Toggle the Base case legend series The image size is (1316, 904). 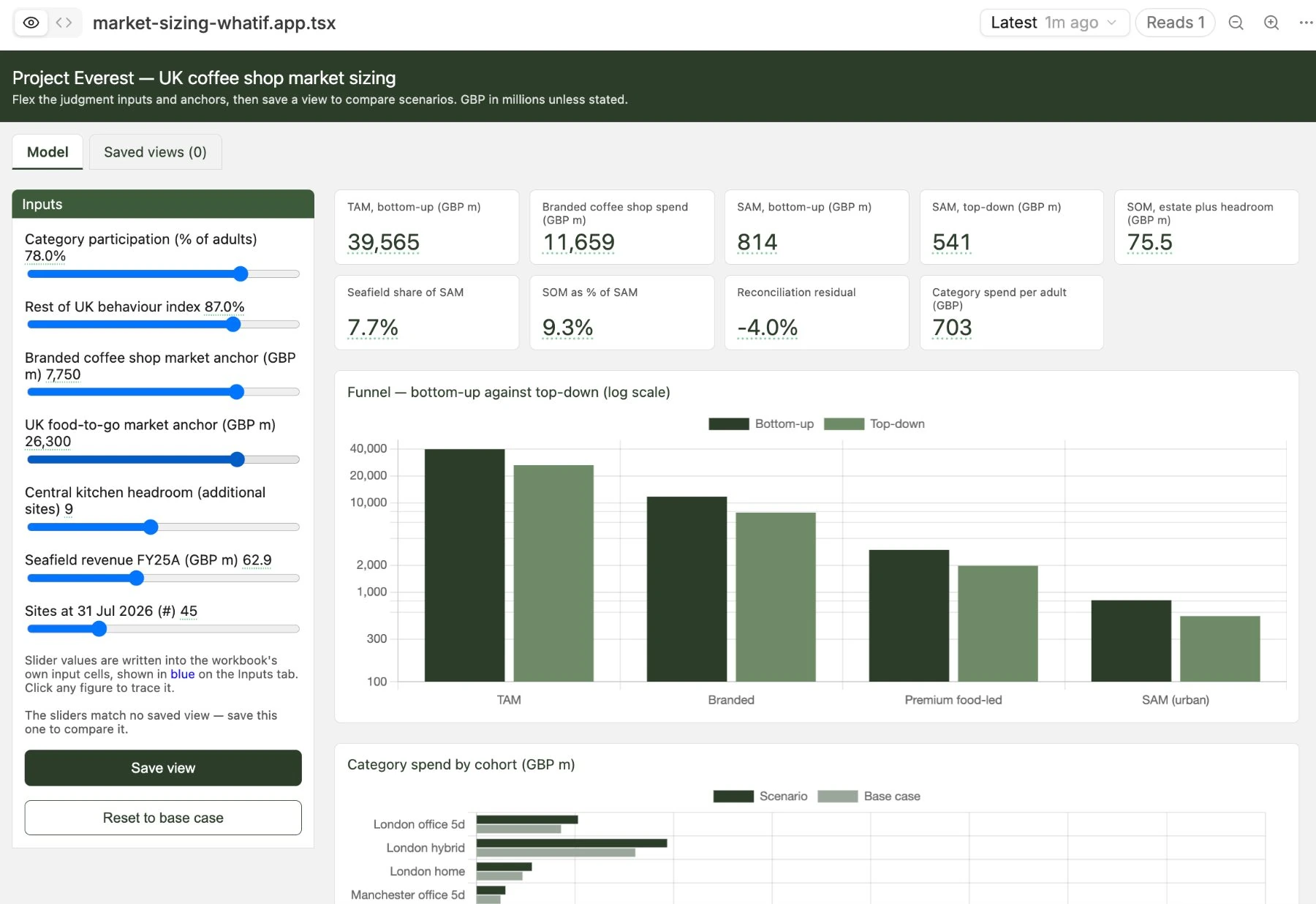pyautogui.click(x=869, y=796)
